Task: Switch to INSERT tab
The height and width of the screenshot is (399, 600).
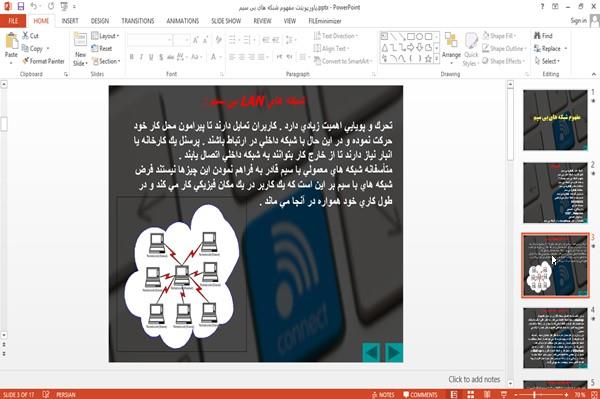Action: (x=70, y=21)
